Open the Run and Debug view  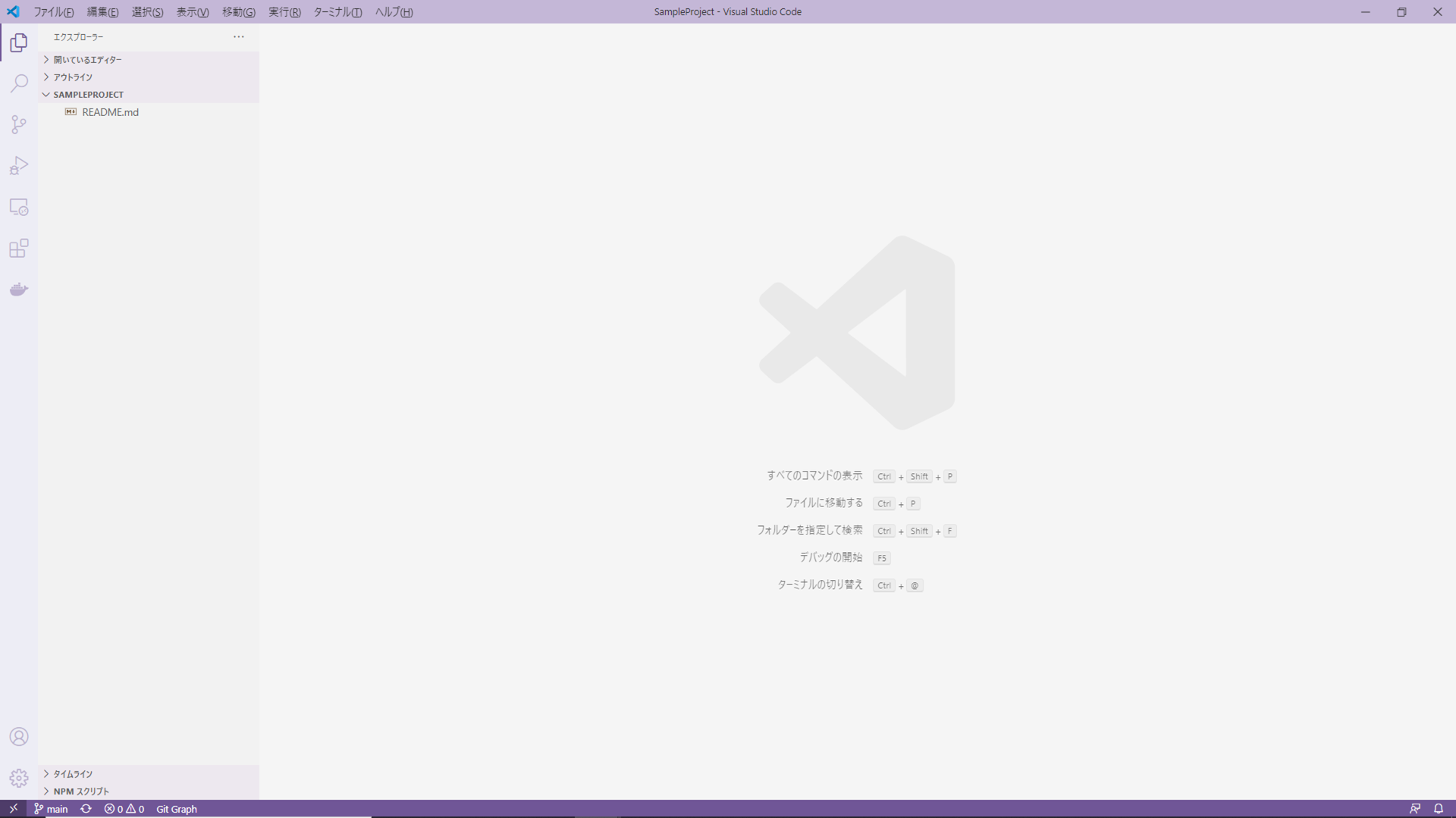(19, 165)
